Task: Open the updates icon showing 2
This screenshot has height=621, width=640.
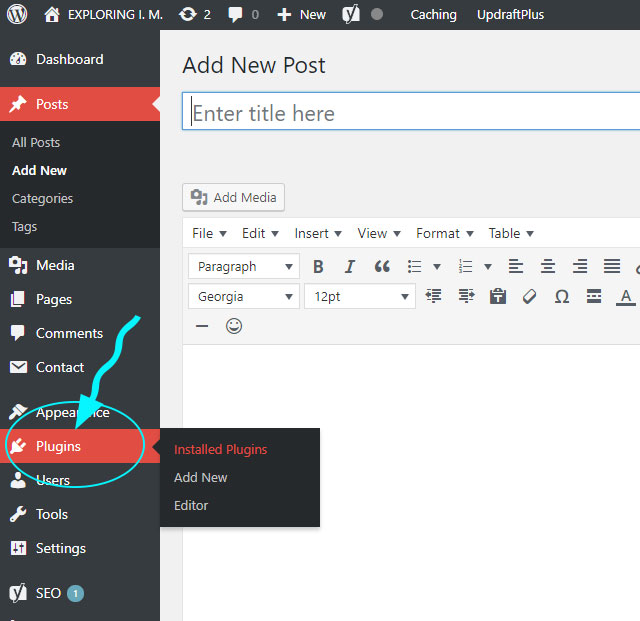Action: [x=195, y=15]
